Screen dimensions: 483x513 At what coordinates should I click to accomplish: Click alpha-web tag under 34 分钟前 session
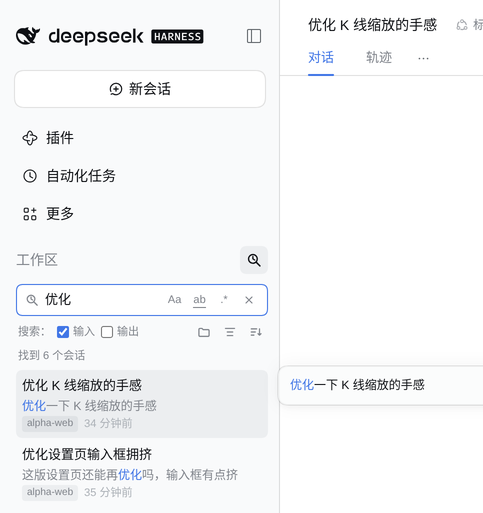pos(50,423)
